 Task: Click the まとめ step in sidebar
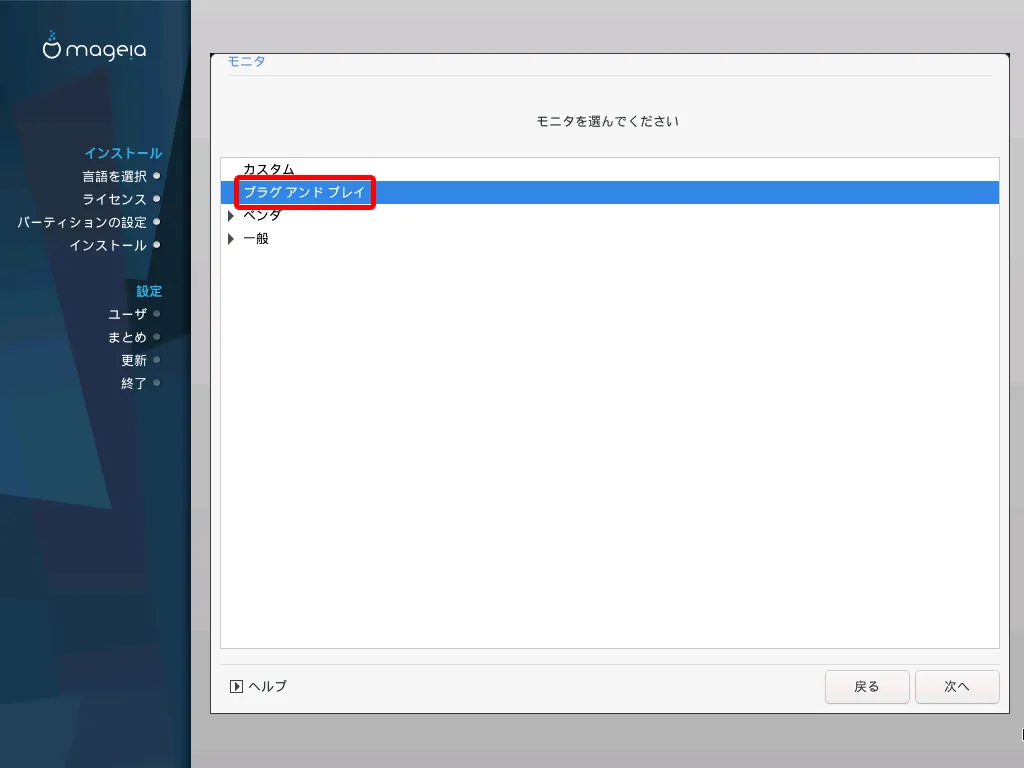[127, 337]
